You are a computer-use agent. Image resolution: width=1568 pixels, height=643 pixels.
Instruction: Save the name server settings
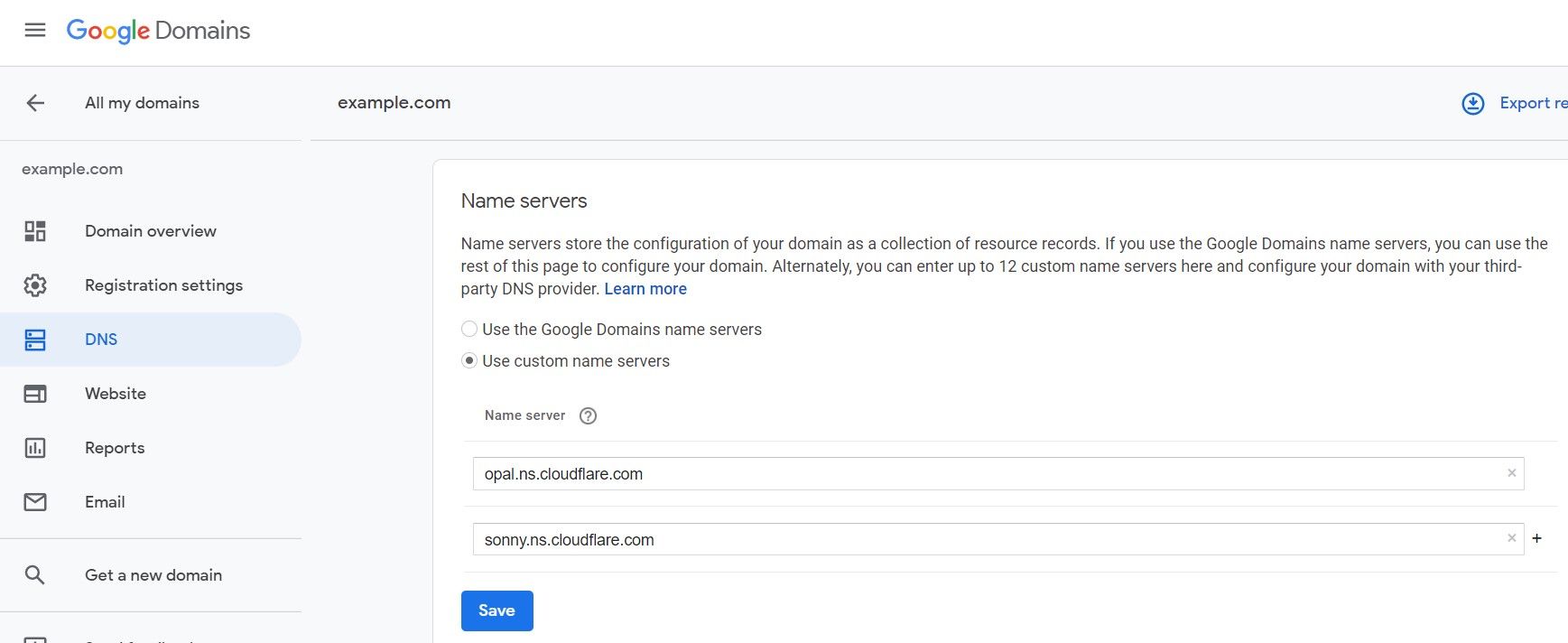[x=497, y=610]
